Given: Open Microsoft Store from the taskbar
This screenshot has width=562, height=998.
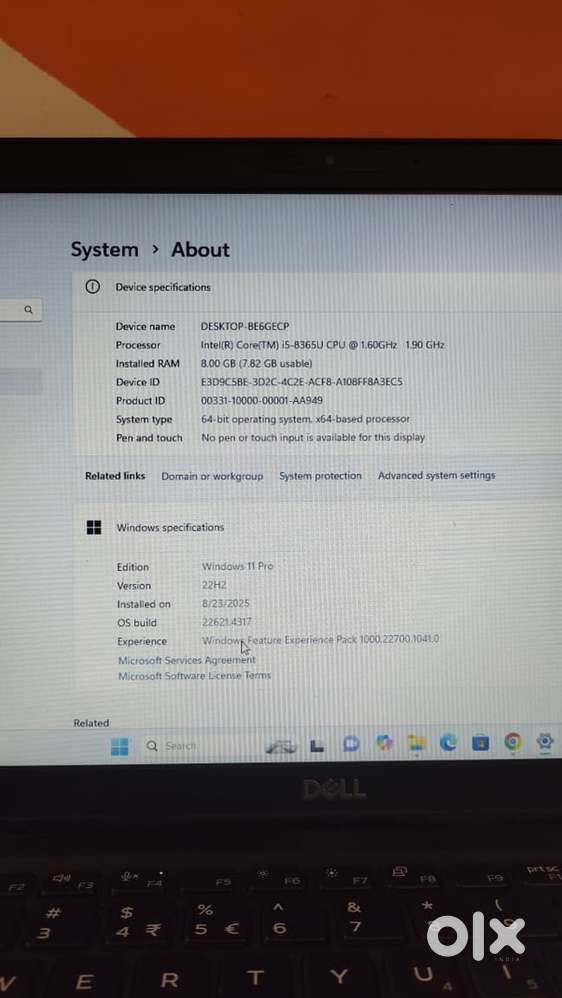Looking at the screenshot, I should (x=481, y=742).
